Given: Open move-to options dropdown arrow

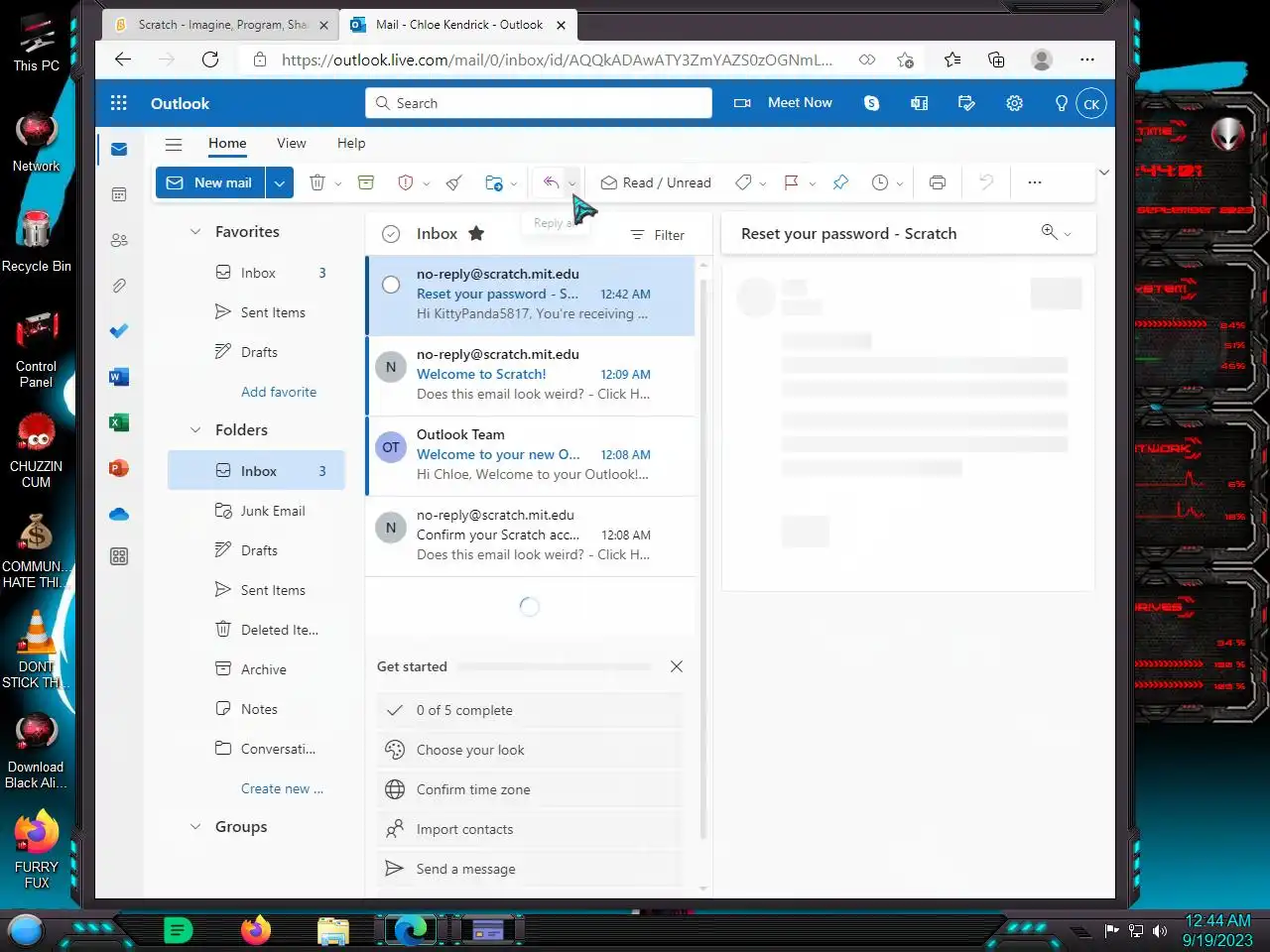Looking at the screenshot, I should point(514,183).
